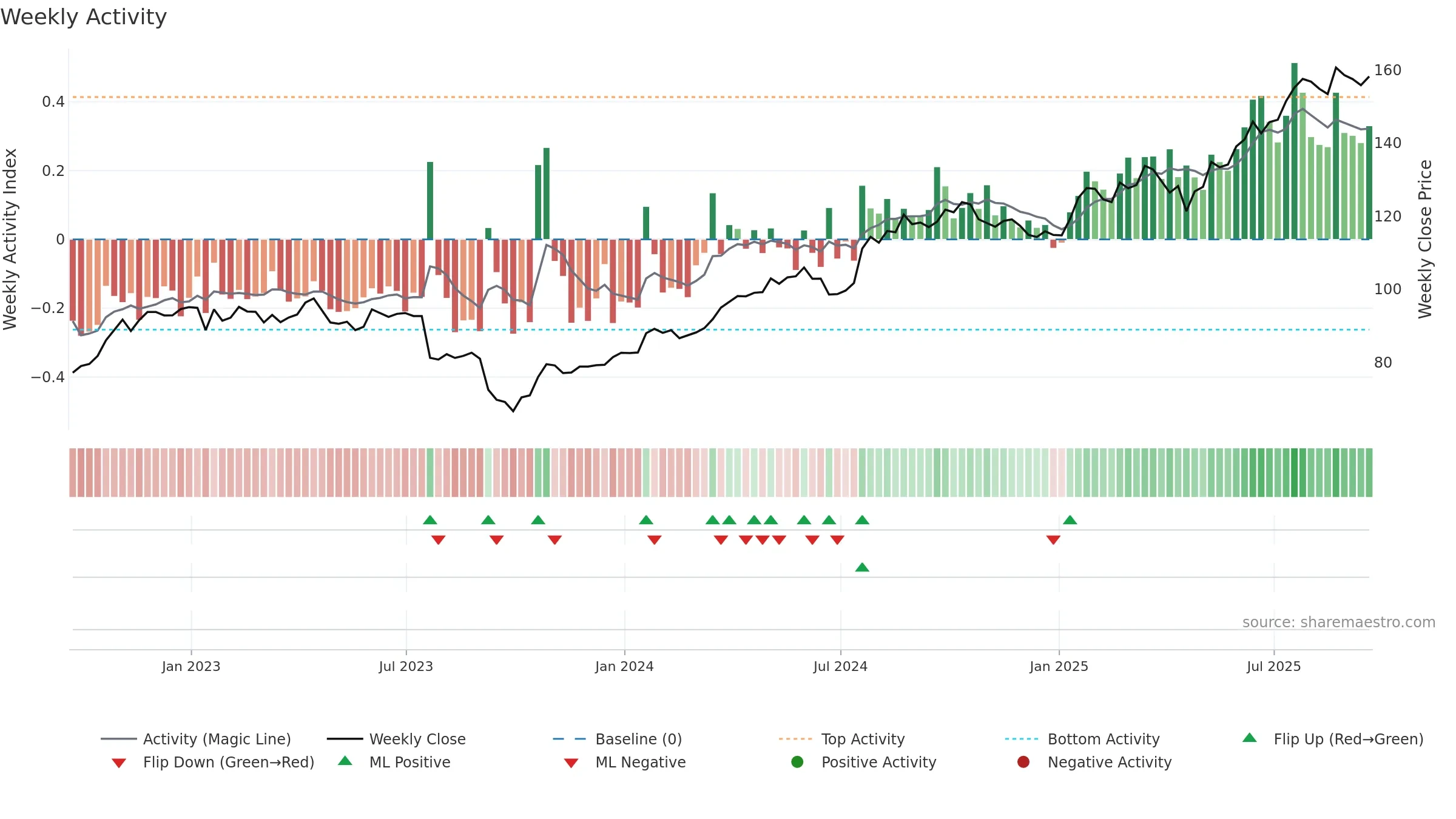Screen dimensions: 1456x819
Task: Click the Weekly Activity Index axis title
Action: tap(10, 239)
